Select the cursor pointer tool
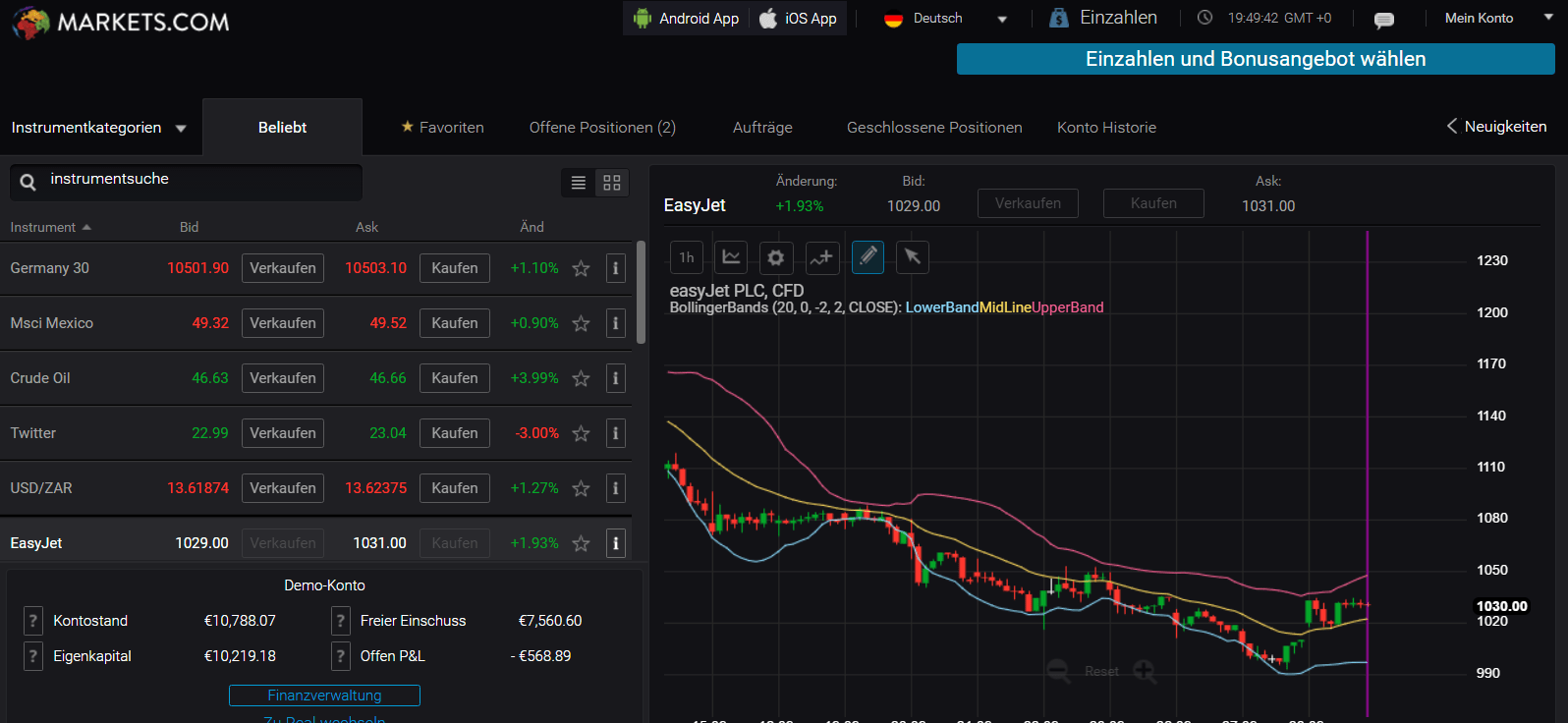The height and width of the screenshot is (723, 1568). [913, 257]
